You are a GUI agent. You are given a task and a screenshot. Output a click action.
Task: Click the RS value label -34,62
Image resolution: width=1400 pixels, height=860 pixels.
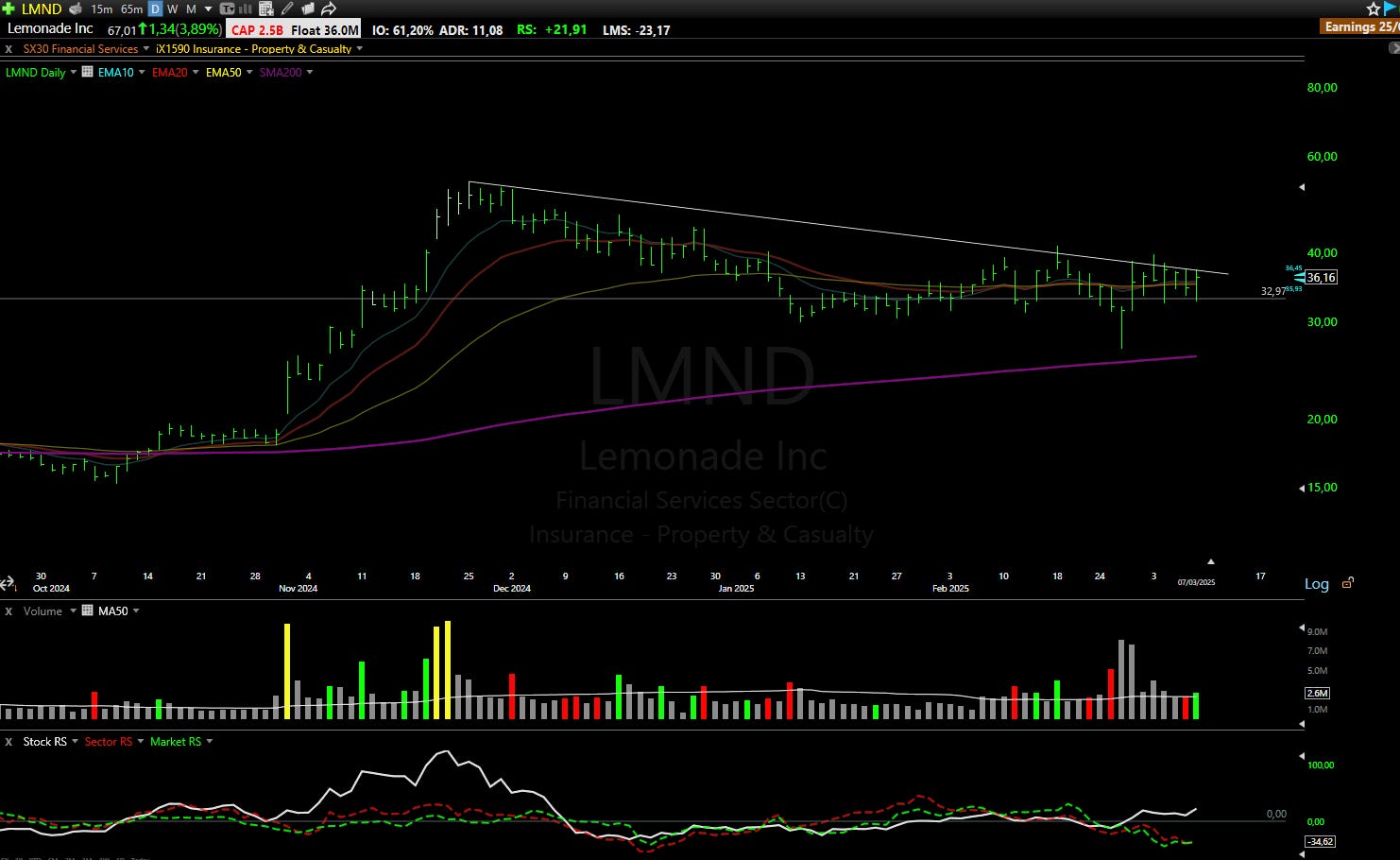(x=1320, y=841)
